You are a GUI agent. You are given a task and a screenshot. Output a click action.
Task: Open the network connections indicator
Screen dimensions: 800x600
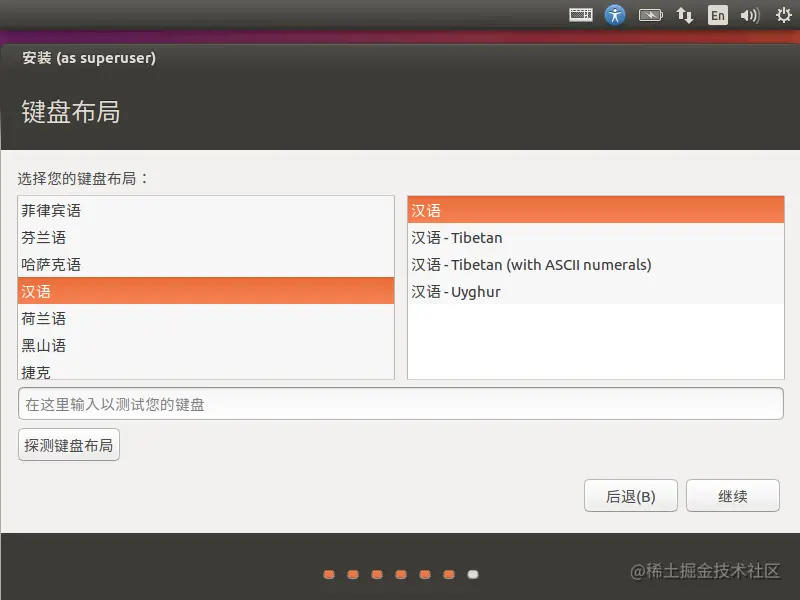pyautogui.click(x=685, y=15)
